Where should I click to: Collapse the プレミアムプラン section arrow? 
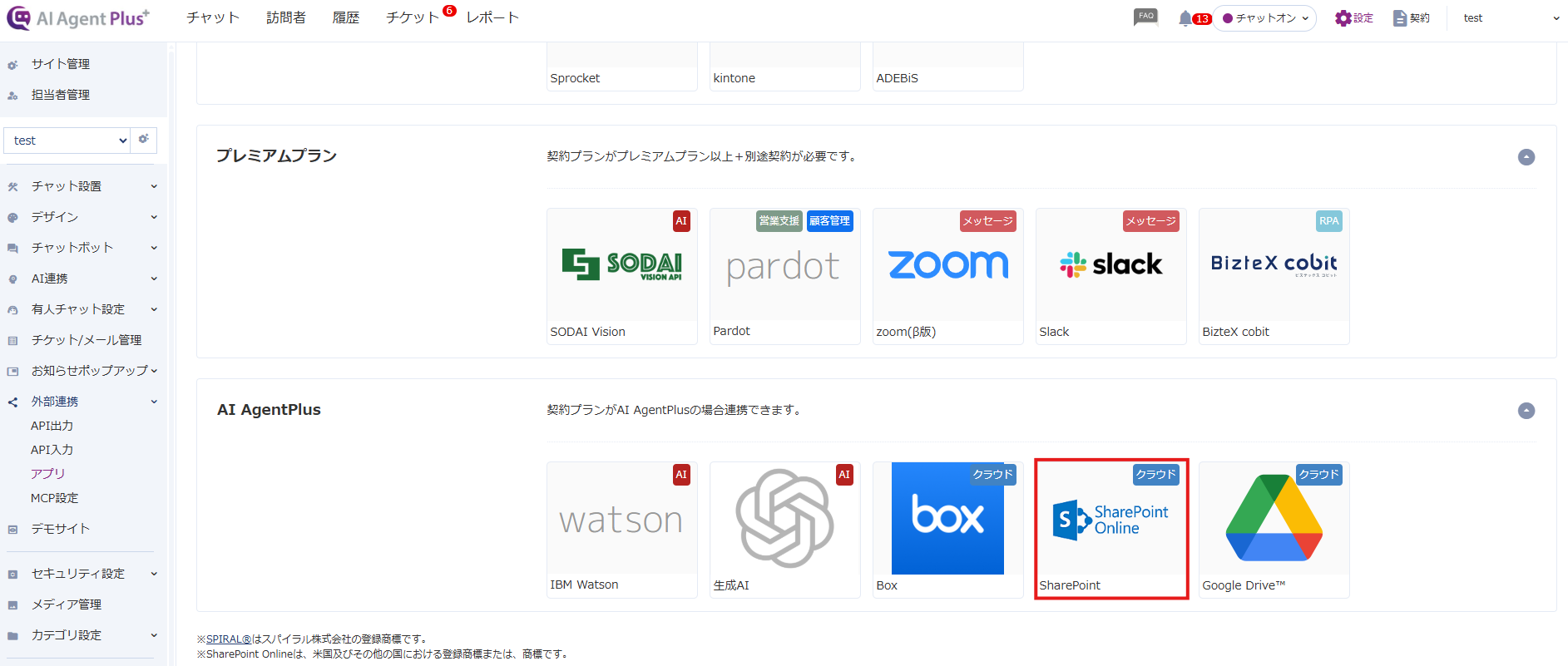[1526, 157]
